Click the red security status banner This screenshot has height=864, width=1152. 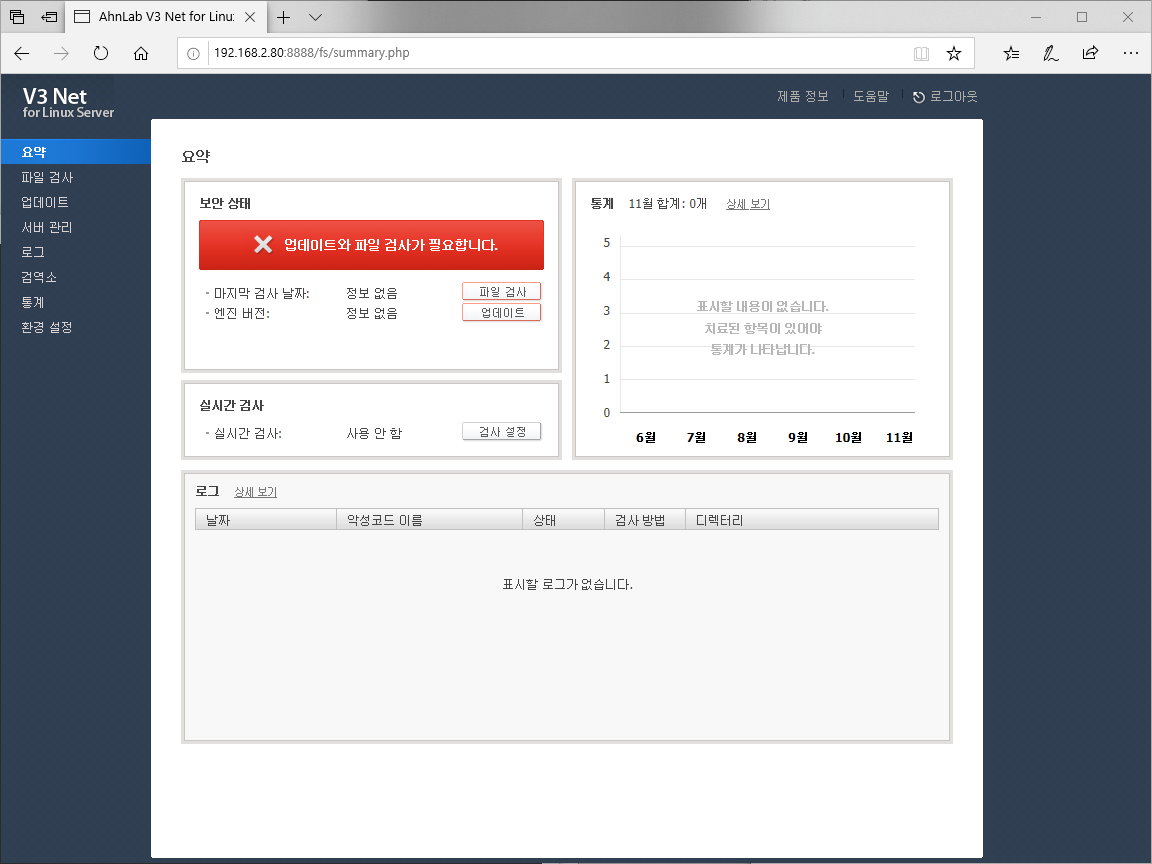click(371, 245)
